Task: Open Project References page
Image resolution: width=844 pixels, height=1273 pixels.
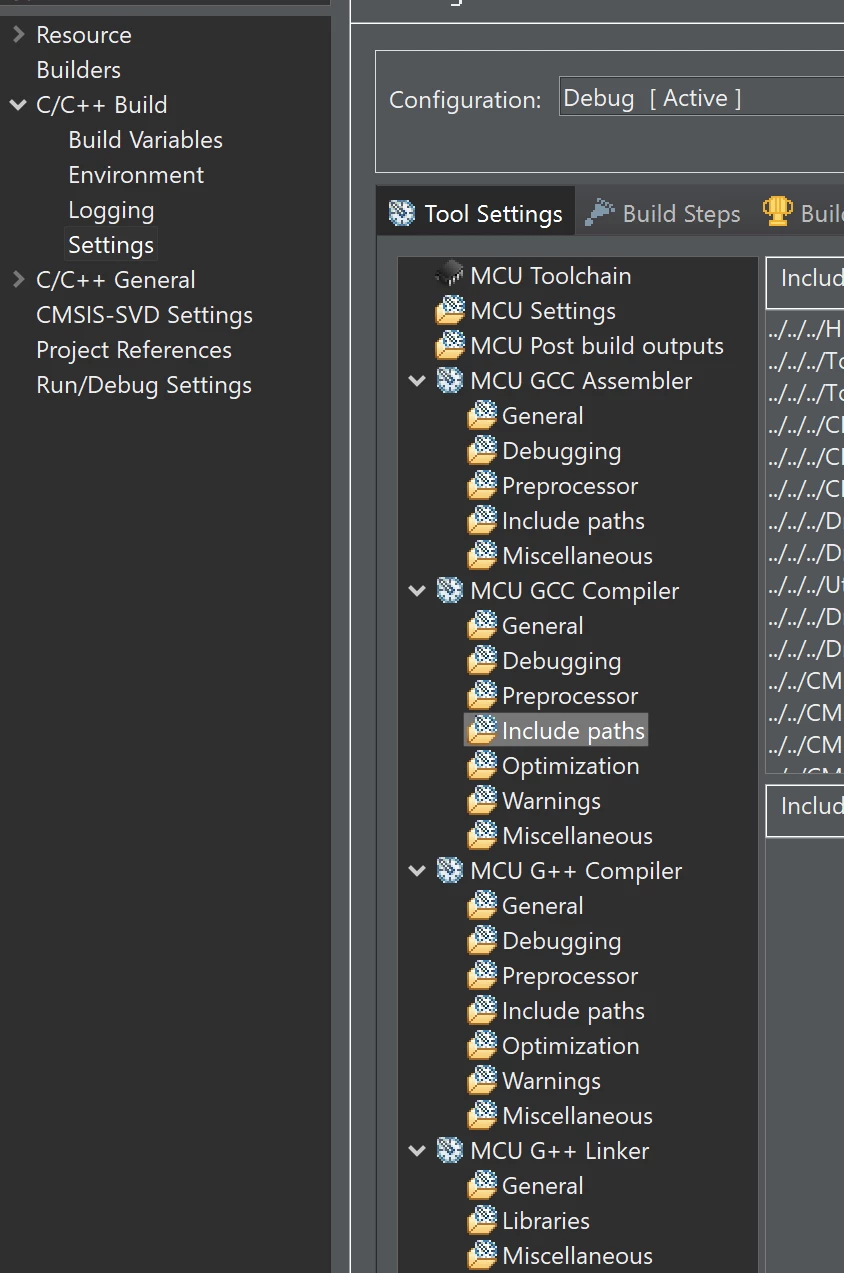Action: pos(134,350)
